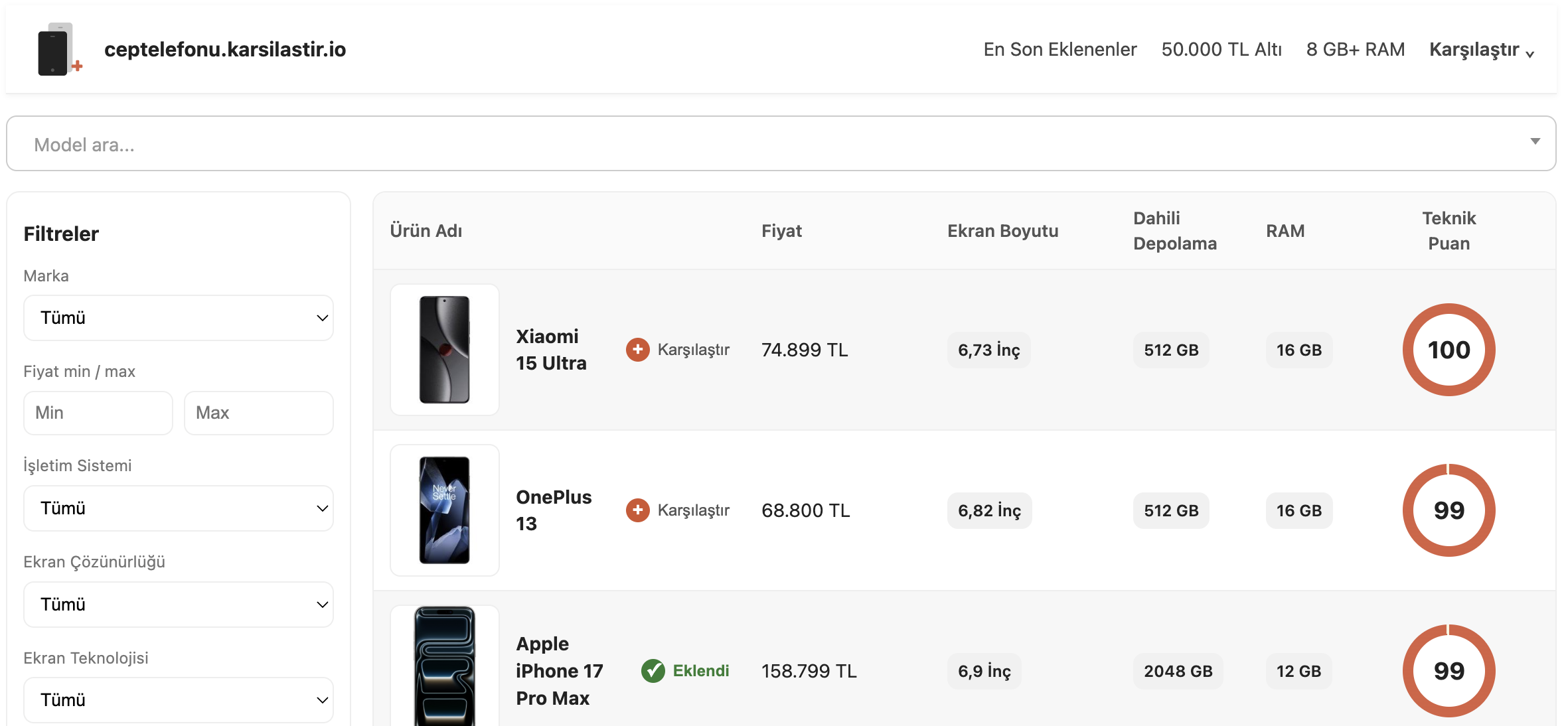Open the iPhone 17 Pro Max product image
Viewport: 1568px width, 726px height.
444,667
